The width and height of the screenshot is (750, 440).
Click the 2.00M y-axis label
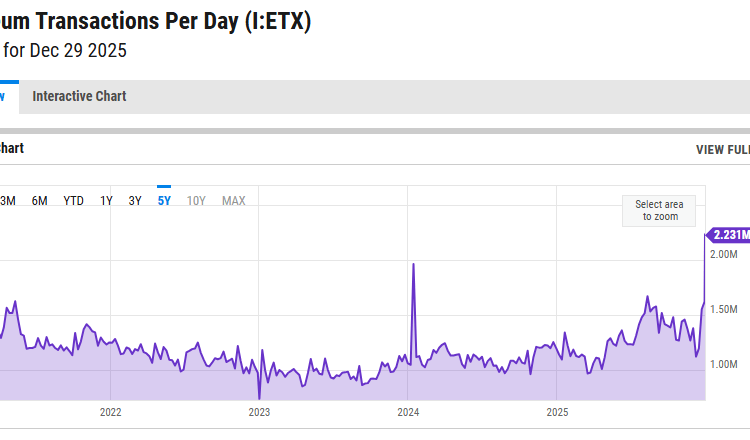click(723, 255)
